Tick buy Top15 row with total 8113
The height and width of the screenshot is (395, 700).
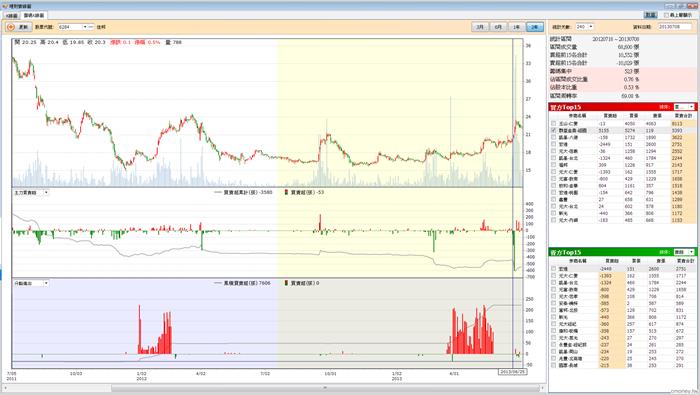(554, 123)
